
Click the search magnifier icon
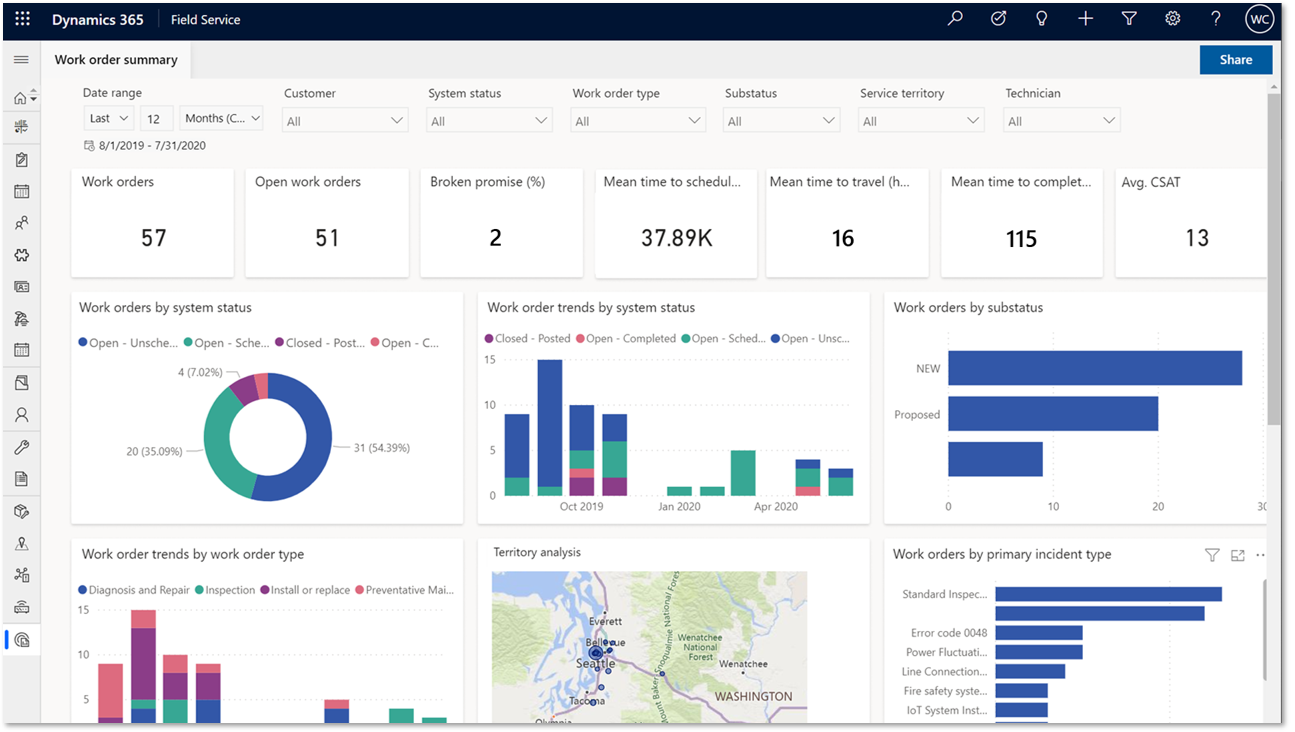click(x=955, y=19)
